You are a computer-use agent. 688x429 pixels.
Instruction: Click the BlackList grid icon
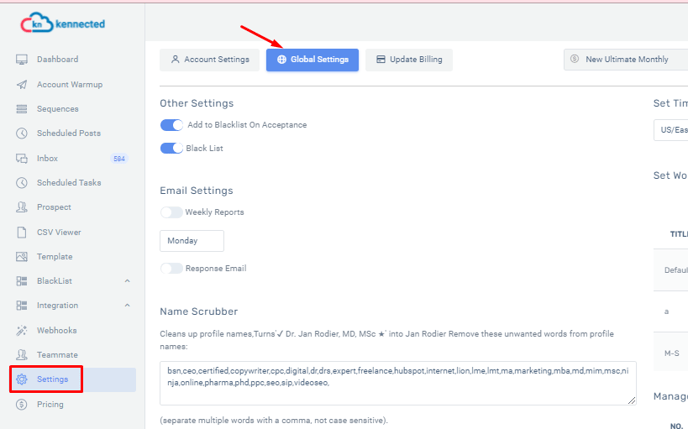pos(22,281)
